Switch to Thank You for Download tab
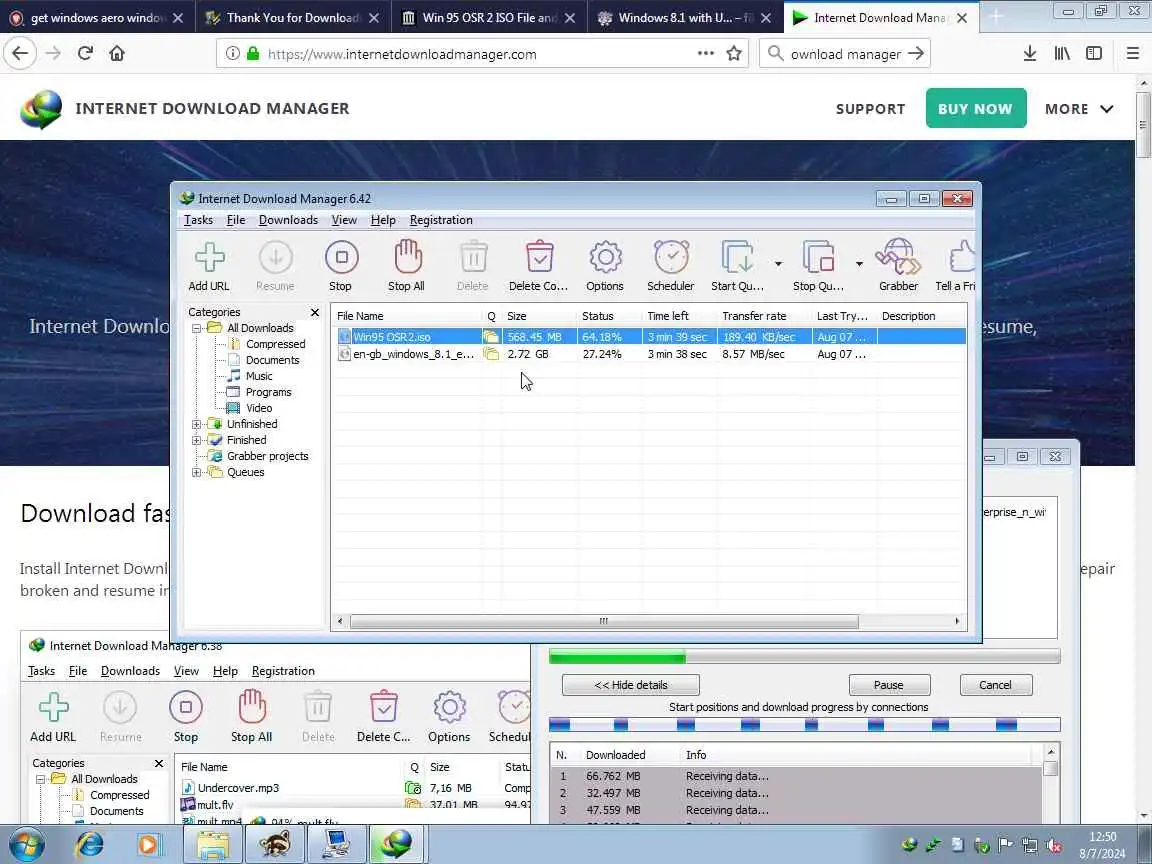Viewport: 1152px width, 864px height. tap(292, 18)
